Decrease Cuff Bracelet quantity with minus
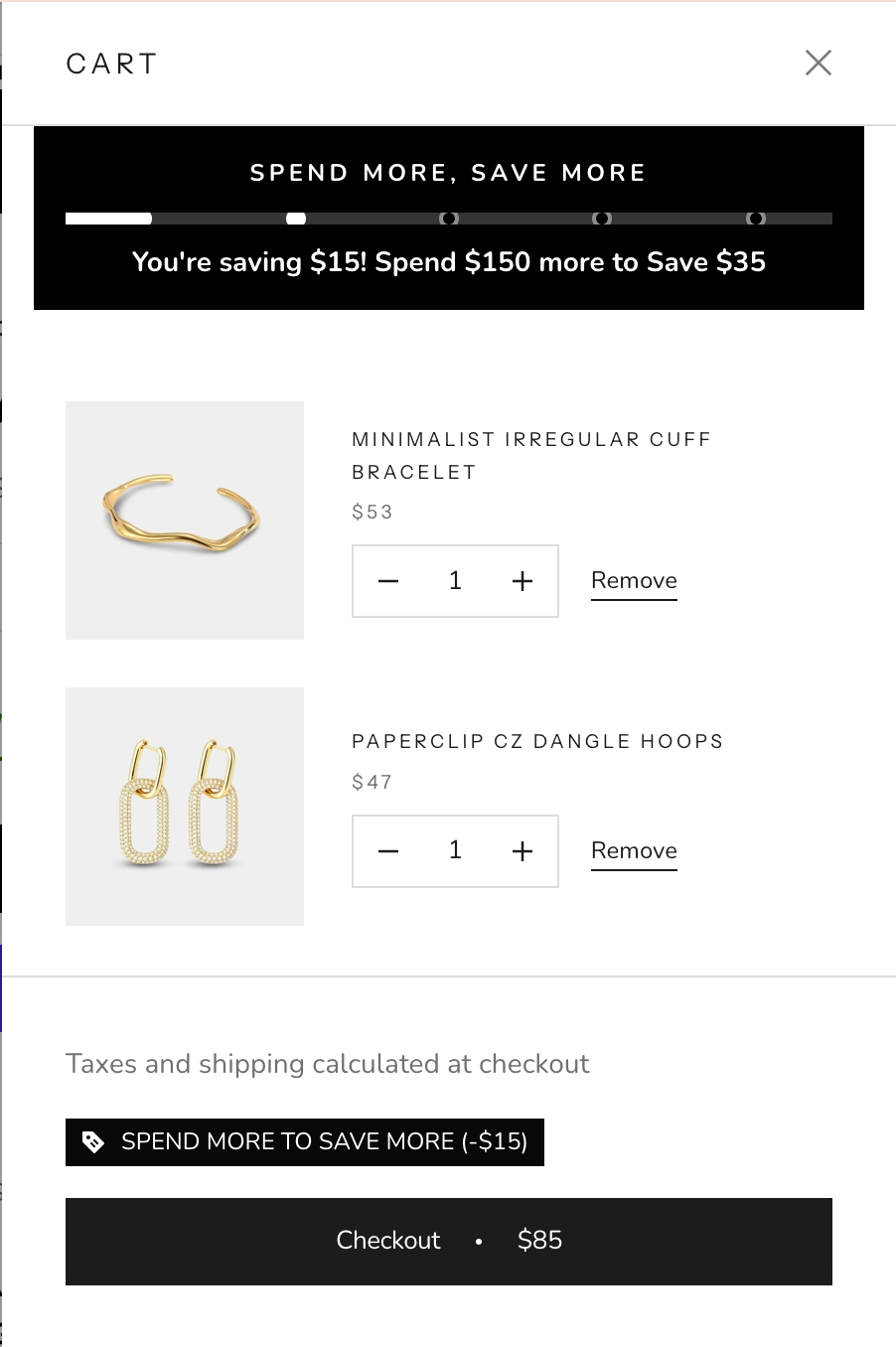This screenshot has height=1347, width=896. [388, 581]
